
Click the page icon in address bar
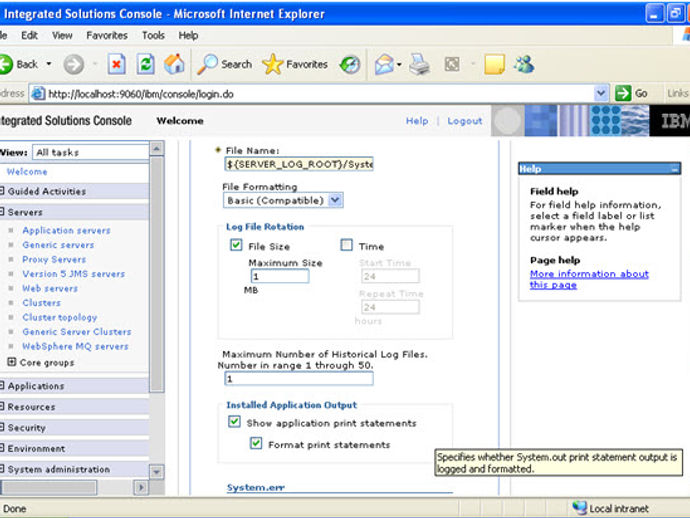point(38,94)
